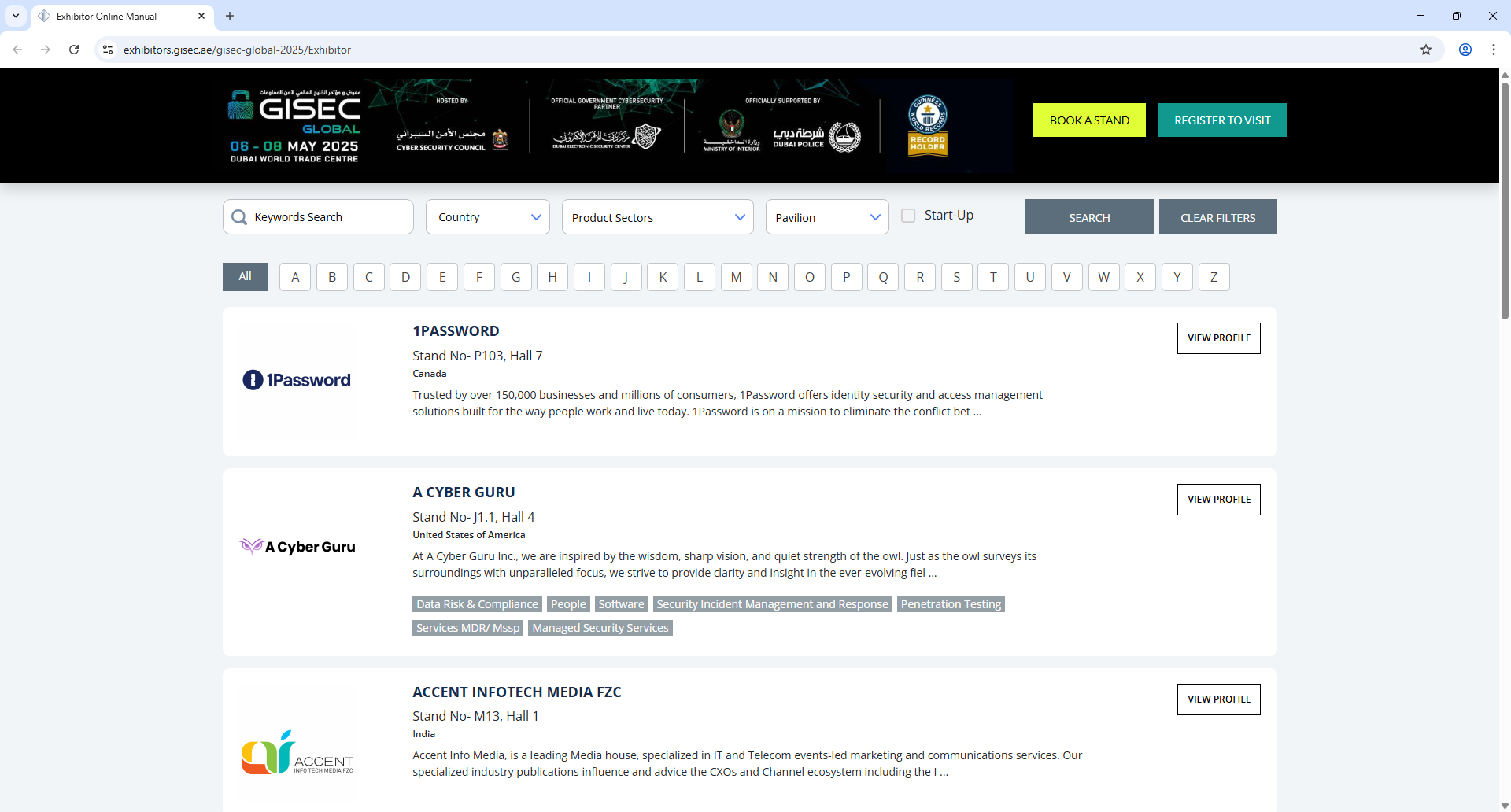Click BOOK A STAND
This screenshot has width=1511, height=812.
pyautogui.click(x=1088, y=120)
